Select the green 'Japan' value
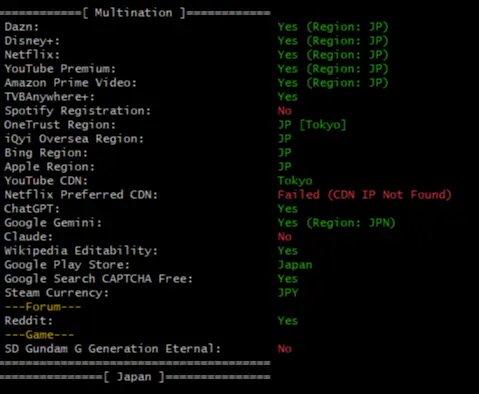This screenshot has height=394, width=479. coord(295,265)
